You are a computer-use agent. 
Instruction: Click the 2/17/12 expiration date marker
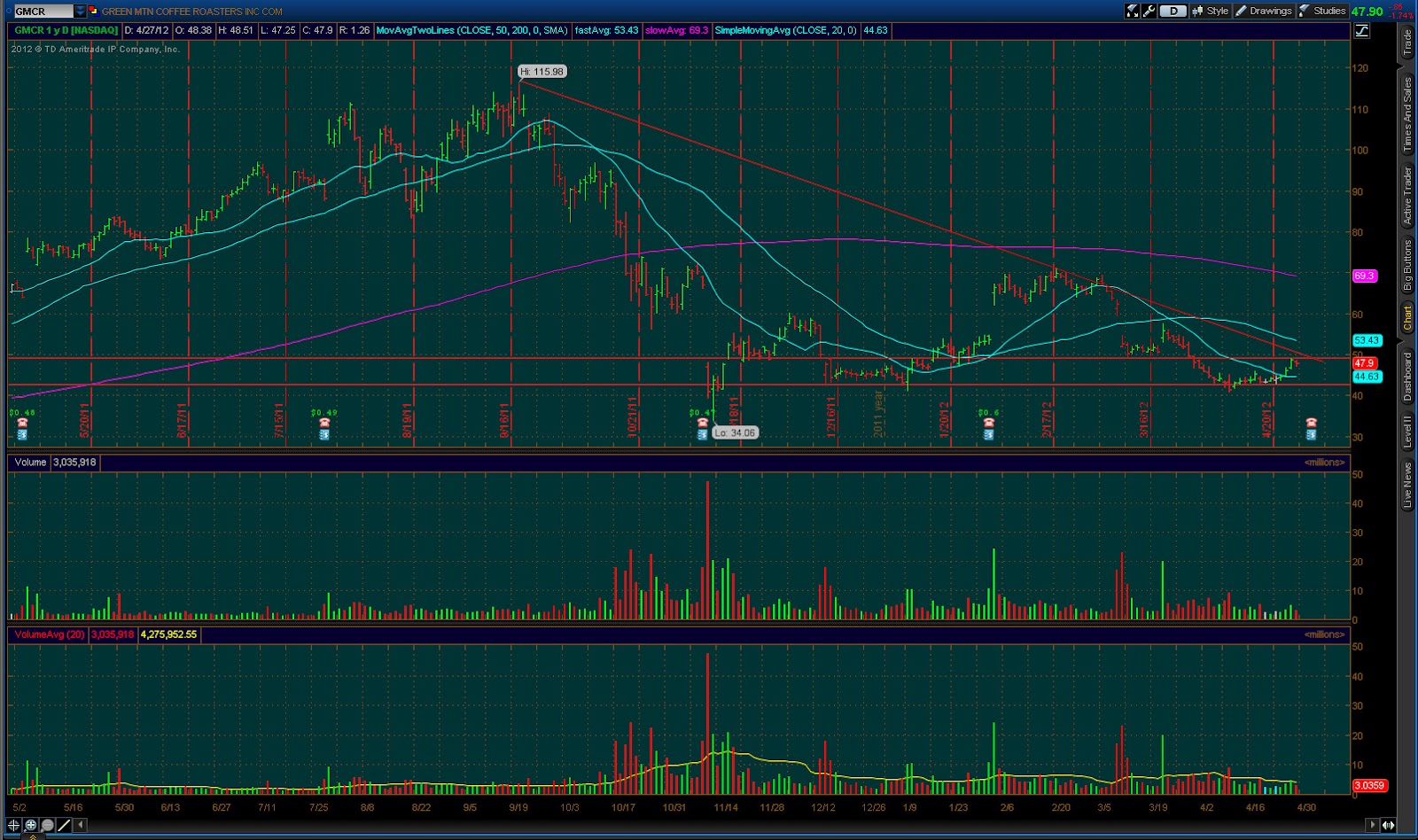tap(1047, 420)
